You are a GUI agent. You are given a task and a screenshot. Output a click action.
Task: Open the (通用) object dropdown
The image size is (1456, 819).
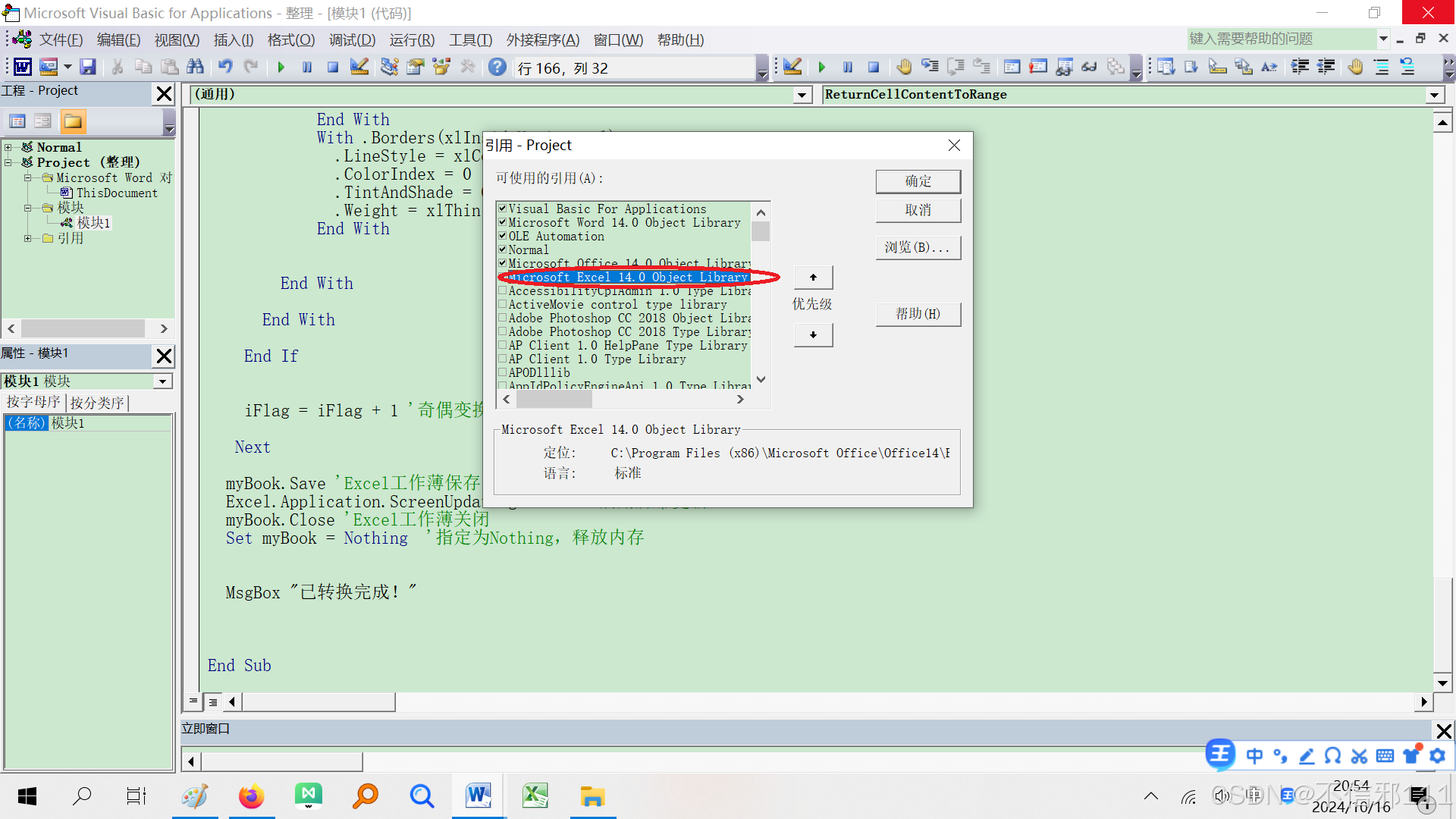802,95
